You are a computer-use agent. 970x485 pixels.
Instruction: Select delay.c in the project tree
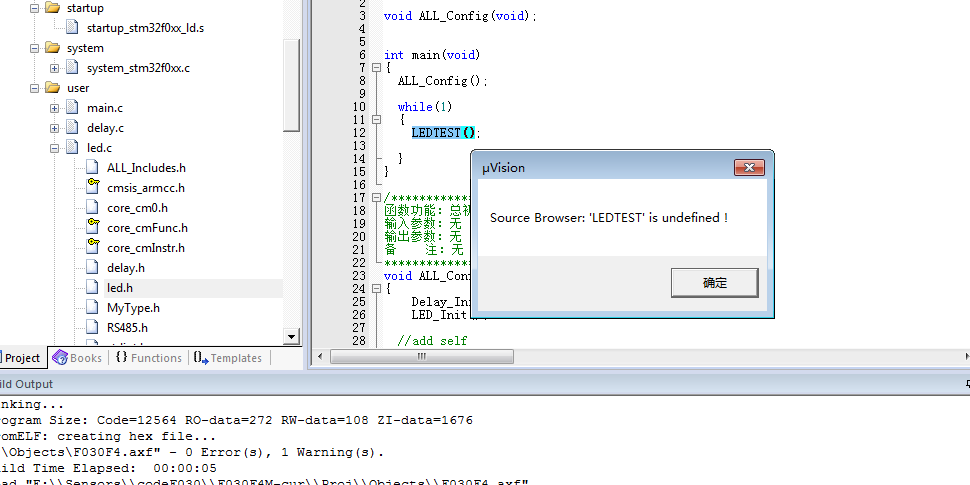105,128
